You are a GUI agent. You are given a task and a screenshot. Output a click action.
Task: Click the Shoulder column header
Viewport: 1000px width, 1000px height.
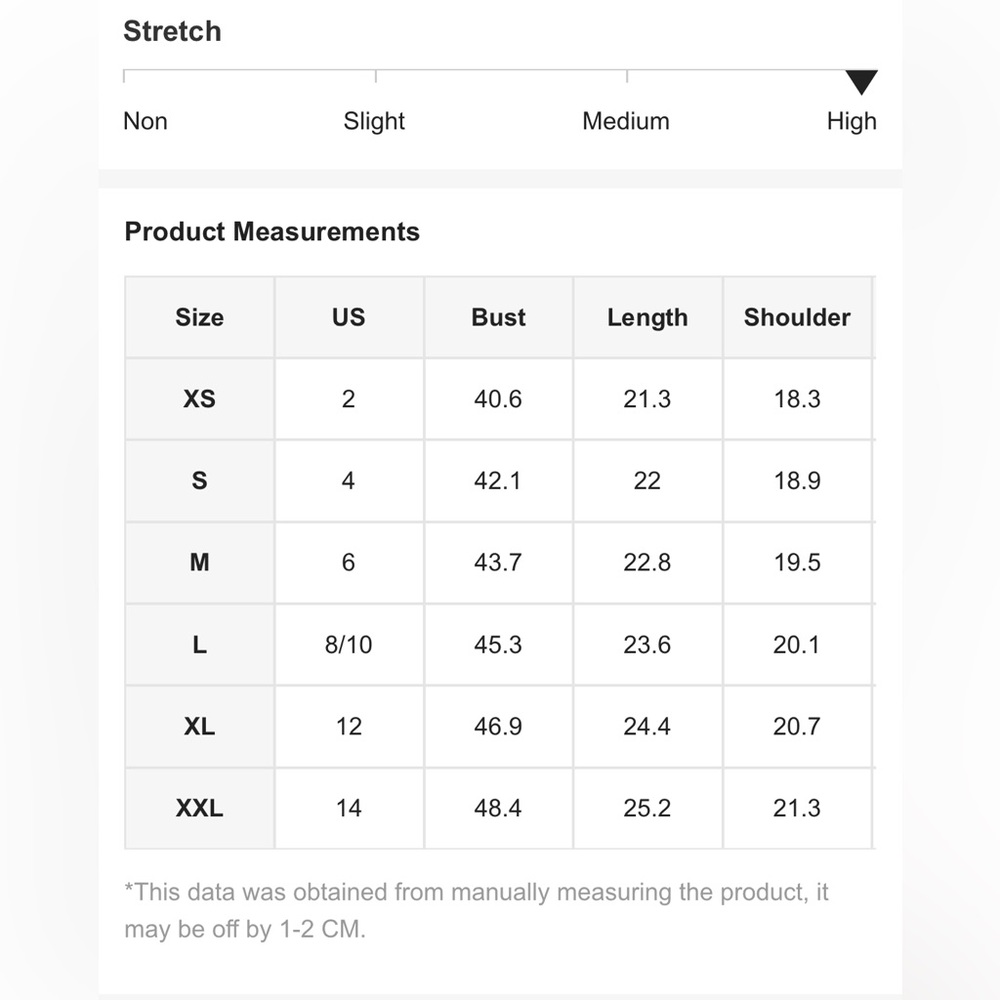pos(797,317)
